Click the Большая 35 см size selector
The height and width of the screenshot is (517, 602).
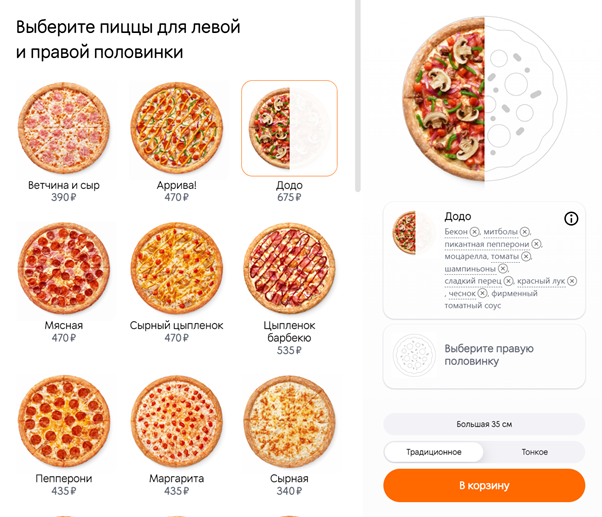coord(484,424)
